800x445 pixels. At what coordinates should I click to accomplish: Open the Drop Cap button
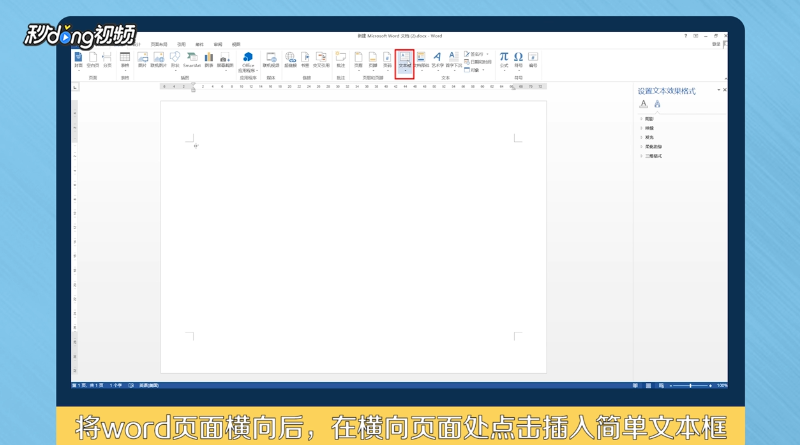tap(454, 60)
